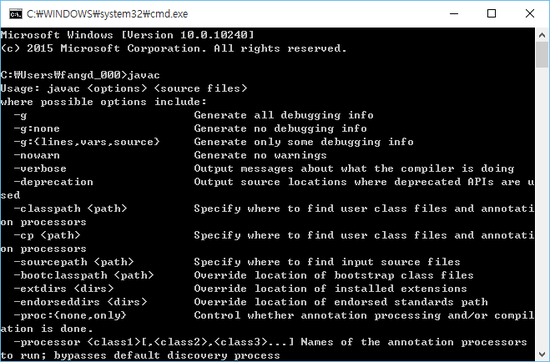The height and width of the screenshot is (362, 550).
Task: Click 'Override location of endorsed standards path'
Action: pyautogui.click(x=341, y=302)
